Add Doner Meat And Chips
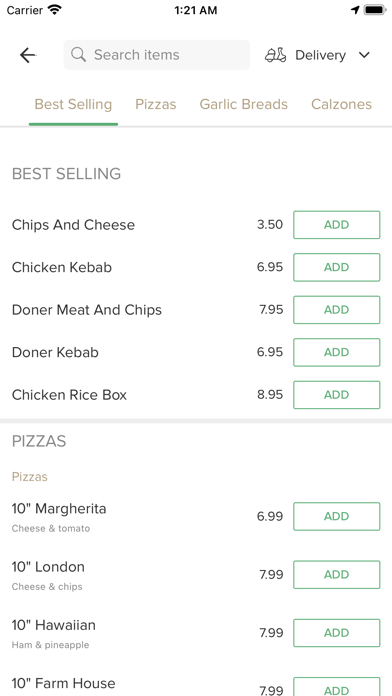This screenshot has width=392, height=696. 337,310
